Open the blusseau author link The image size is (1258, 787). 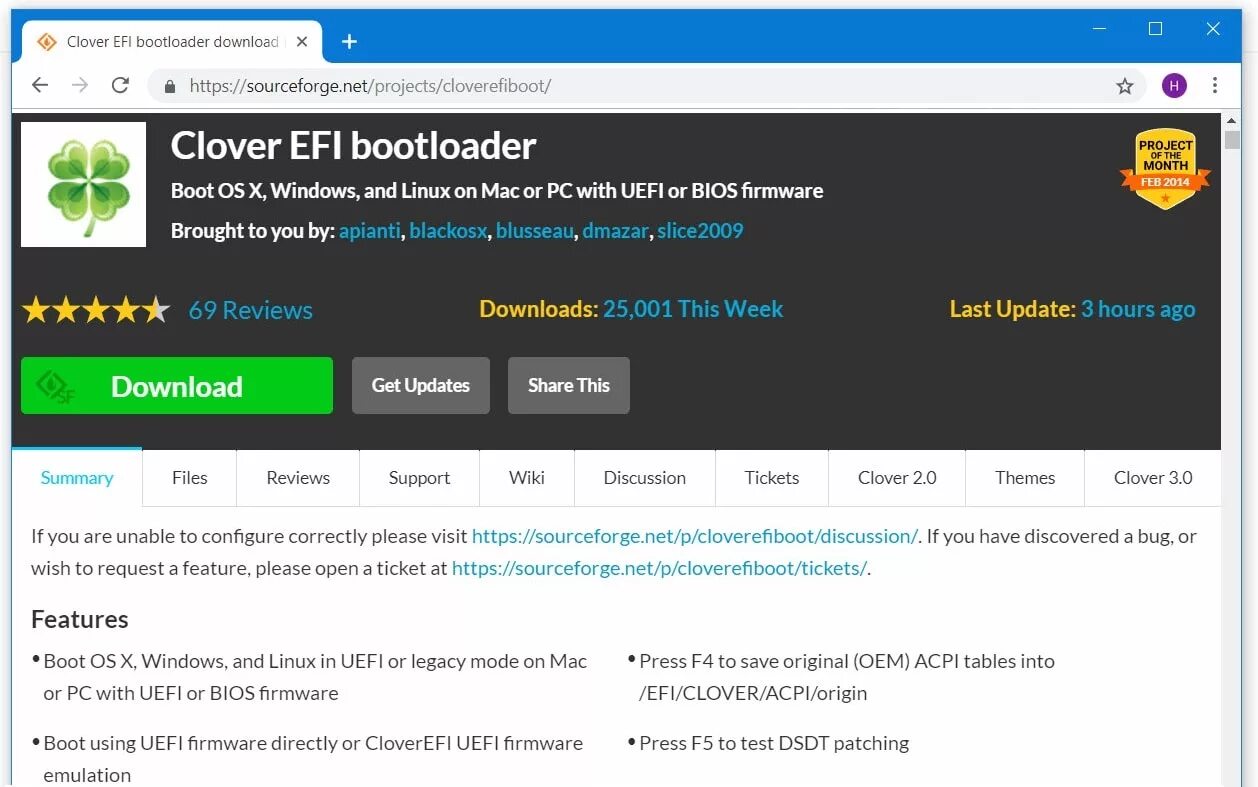point(535,231)
